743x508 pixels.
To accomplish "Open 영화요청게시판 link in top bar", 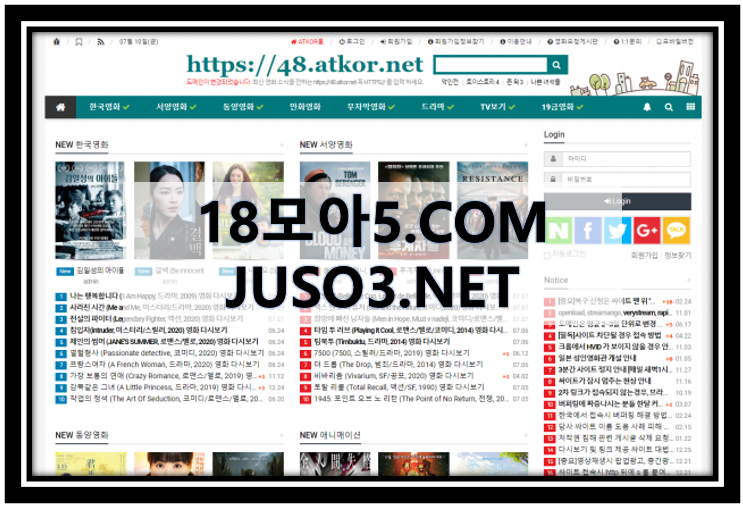I will pyautogui.click(x=572, y=42).
